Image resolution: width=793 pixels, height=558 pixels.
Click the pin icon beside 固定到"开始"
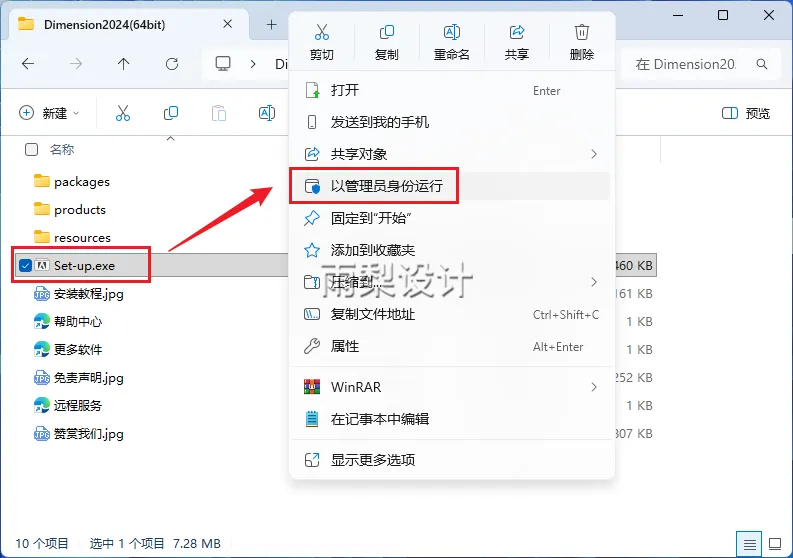click(x=312, y=218)
